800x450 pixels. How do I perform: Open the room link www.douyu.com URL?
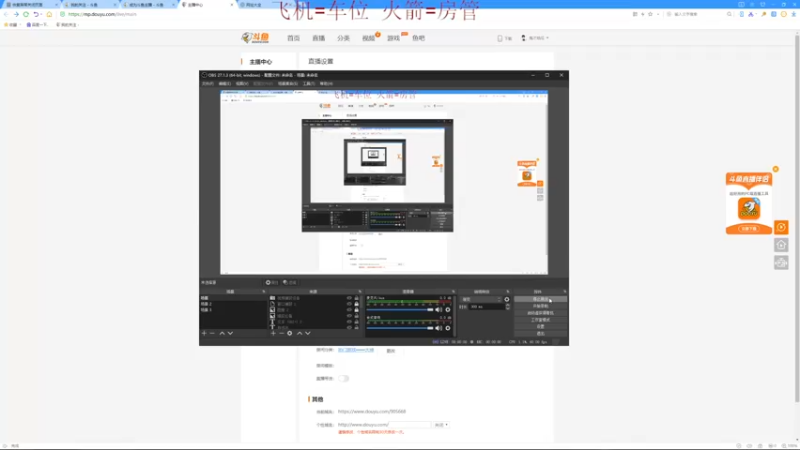tap(372, 411)
